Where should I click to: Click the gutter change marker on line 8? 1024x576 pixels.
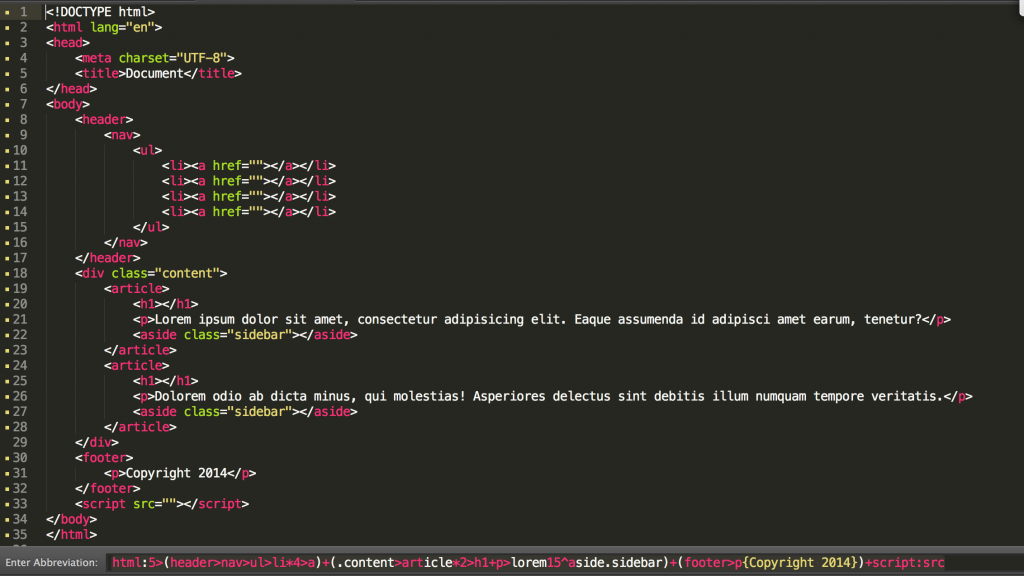pyautogui.click(x=7, y=120)
